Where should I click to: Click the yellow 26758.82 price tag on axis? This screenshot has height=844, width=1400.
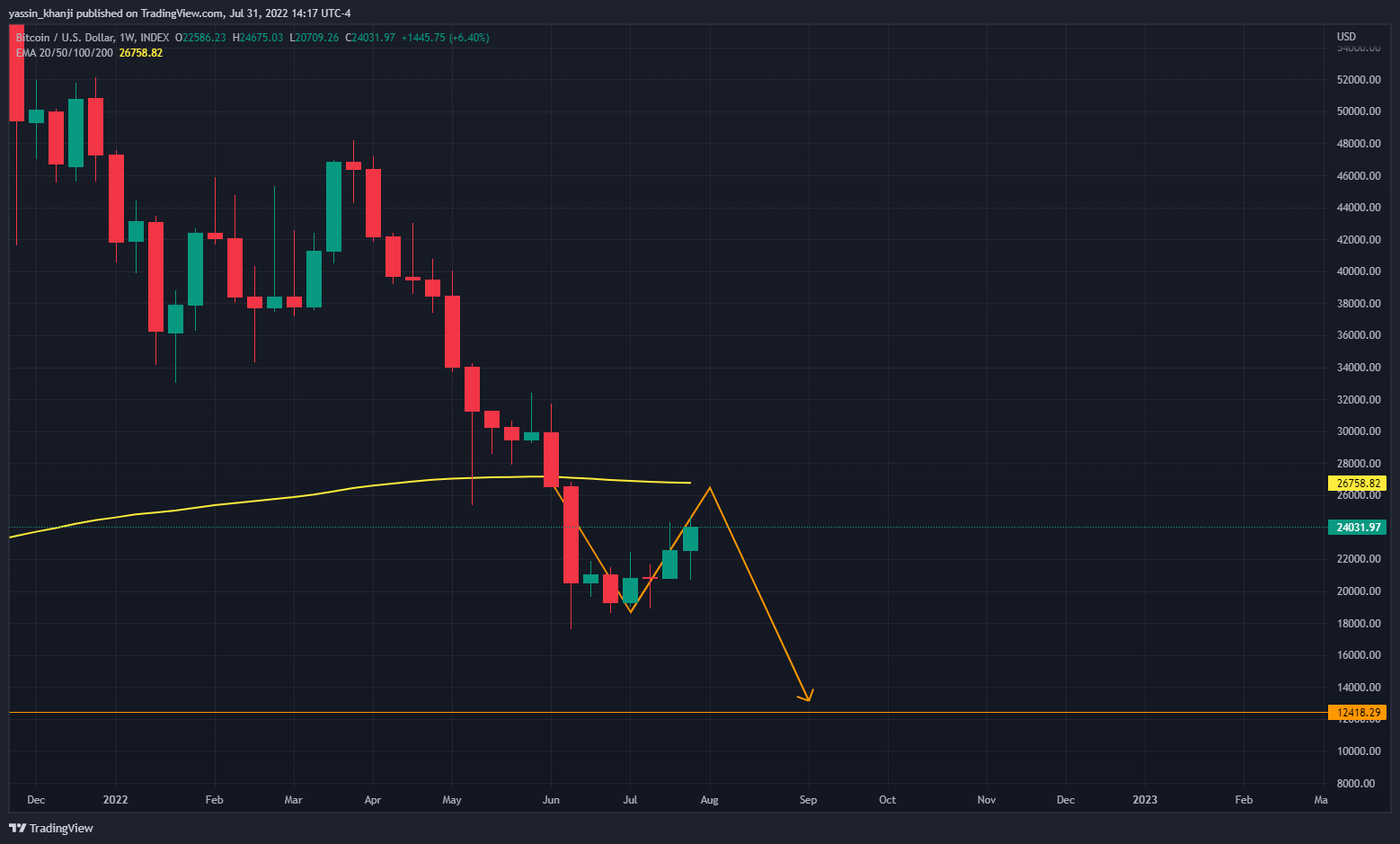(1357, 484)
